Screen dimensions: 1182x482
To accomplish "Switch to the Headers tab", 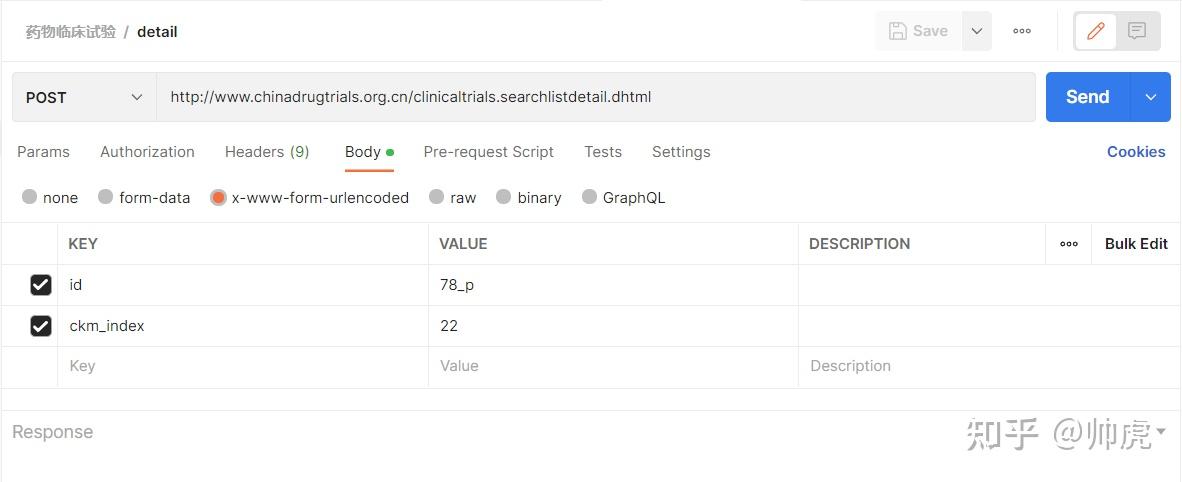I will click(x=267, y=152).
